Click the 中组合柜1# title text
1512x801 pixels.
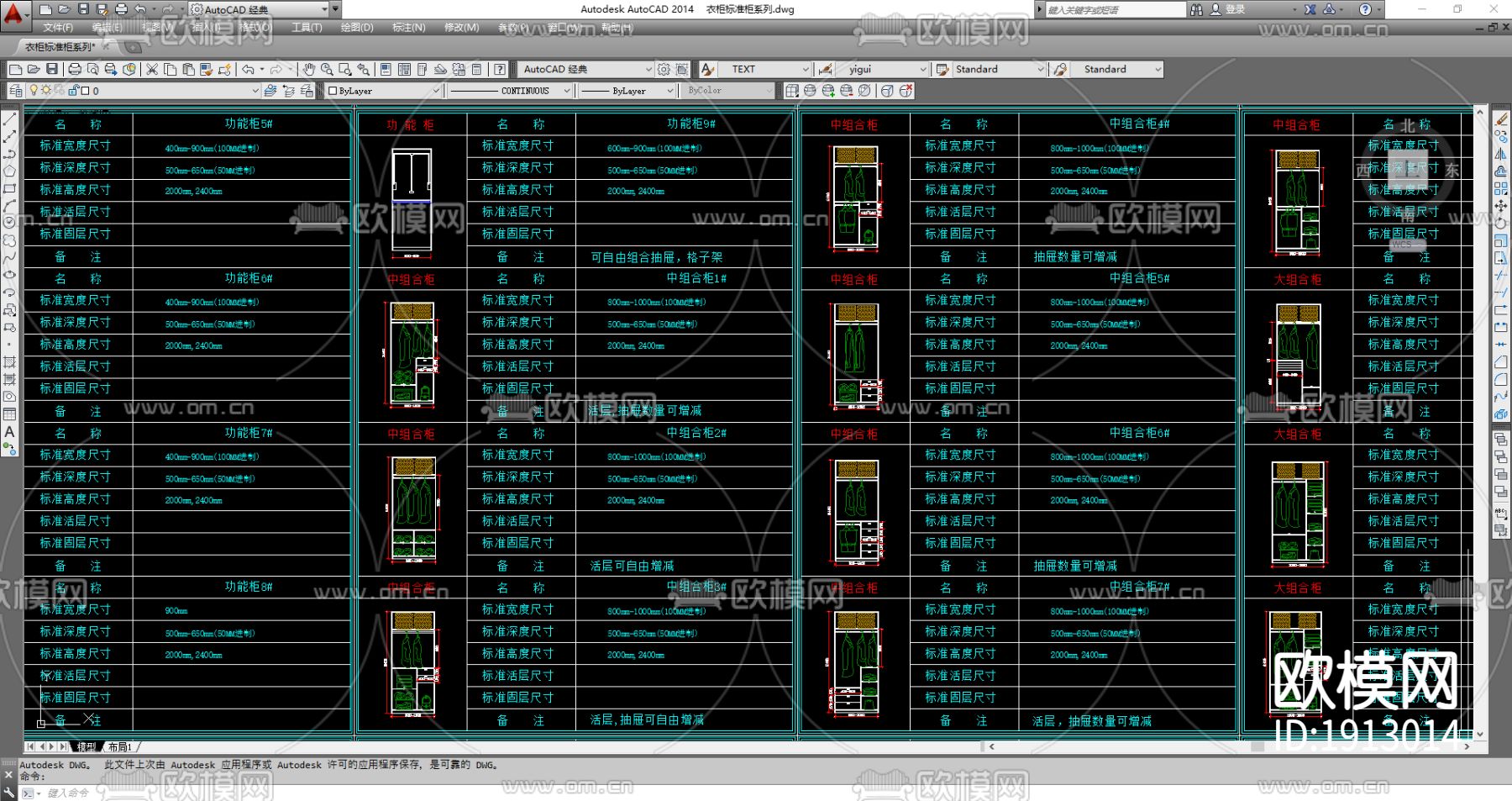click(x=696, y=278)
